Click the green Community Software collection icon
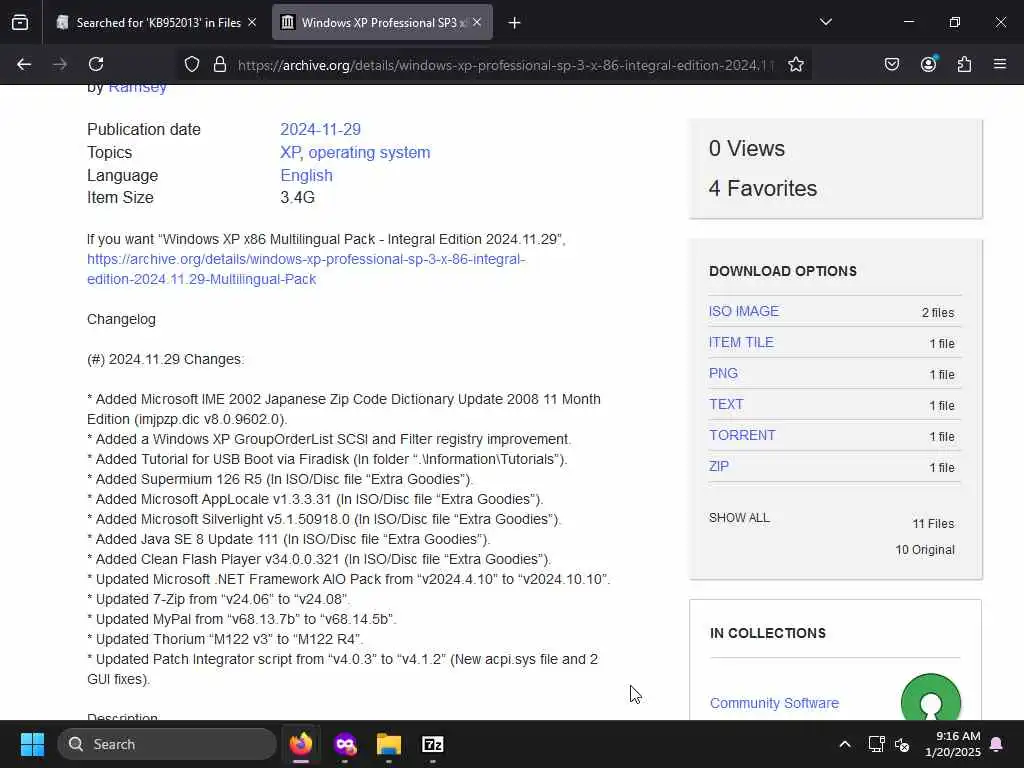The height and width of the screenshot is (768, 1024). pyautogui.click(x=931, y=697)
